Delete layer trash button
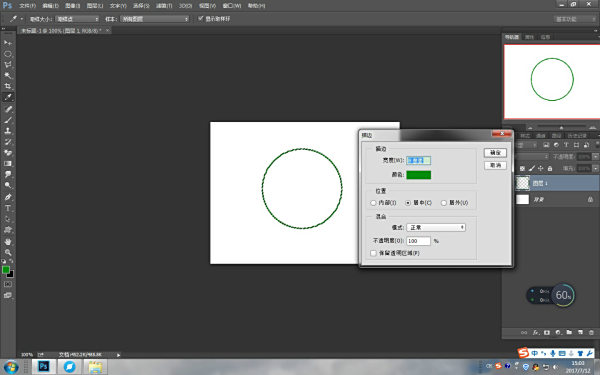Image resolution: width=600 pixels, height=375 pixels. tap(592, 333)
